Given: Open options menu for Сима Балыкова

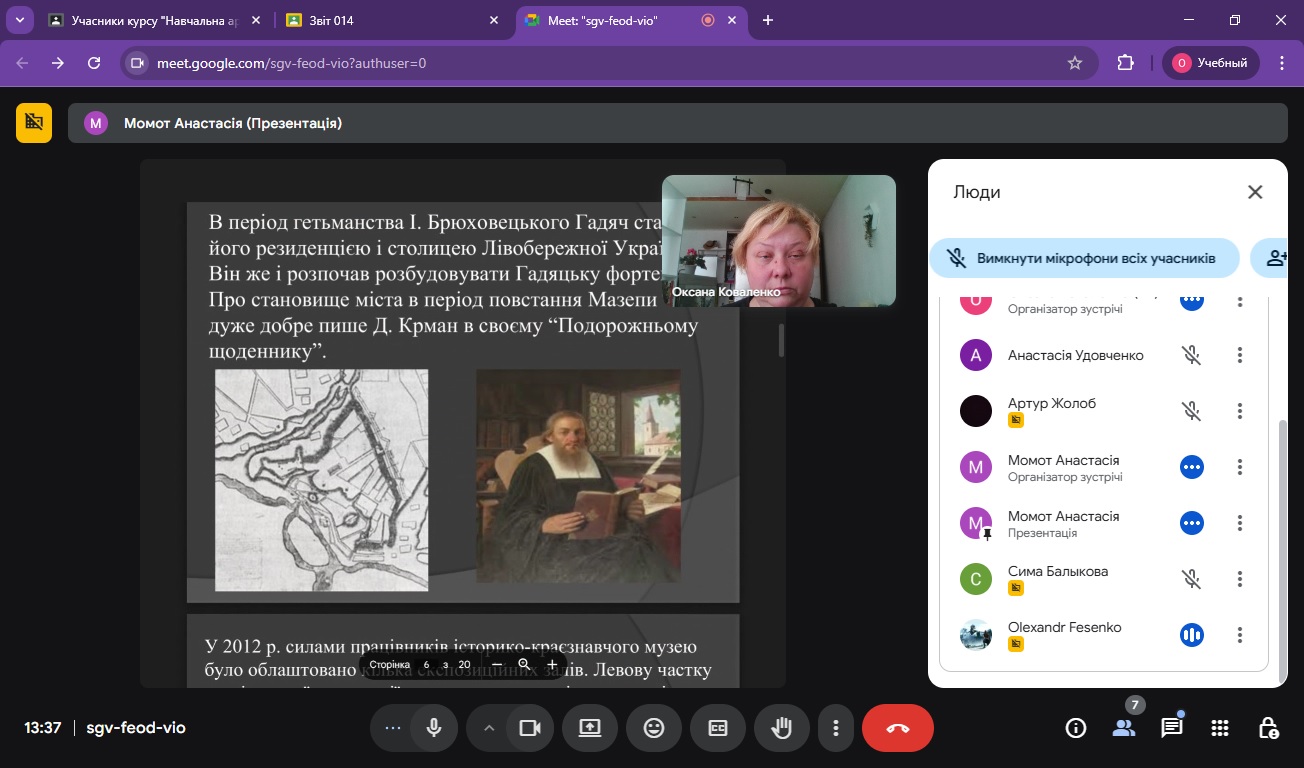Looking at the screenshot, I should pos(1239,579).
